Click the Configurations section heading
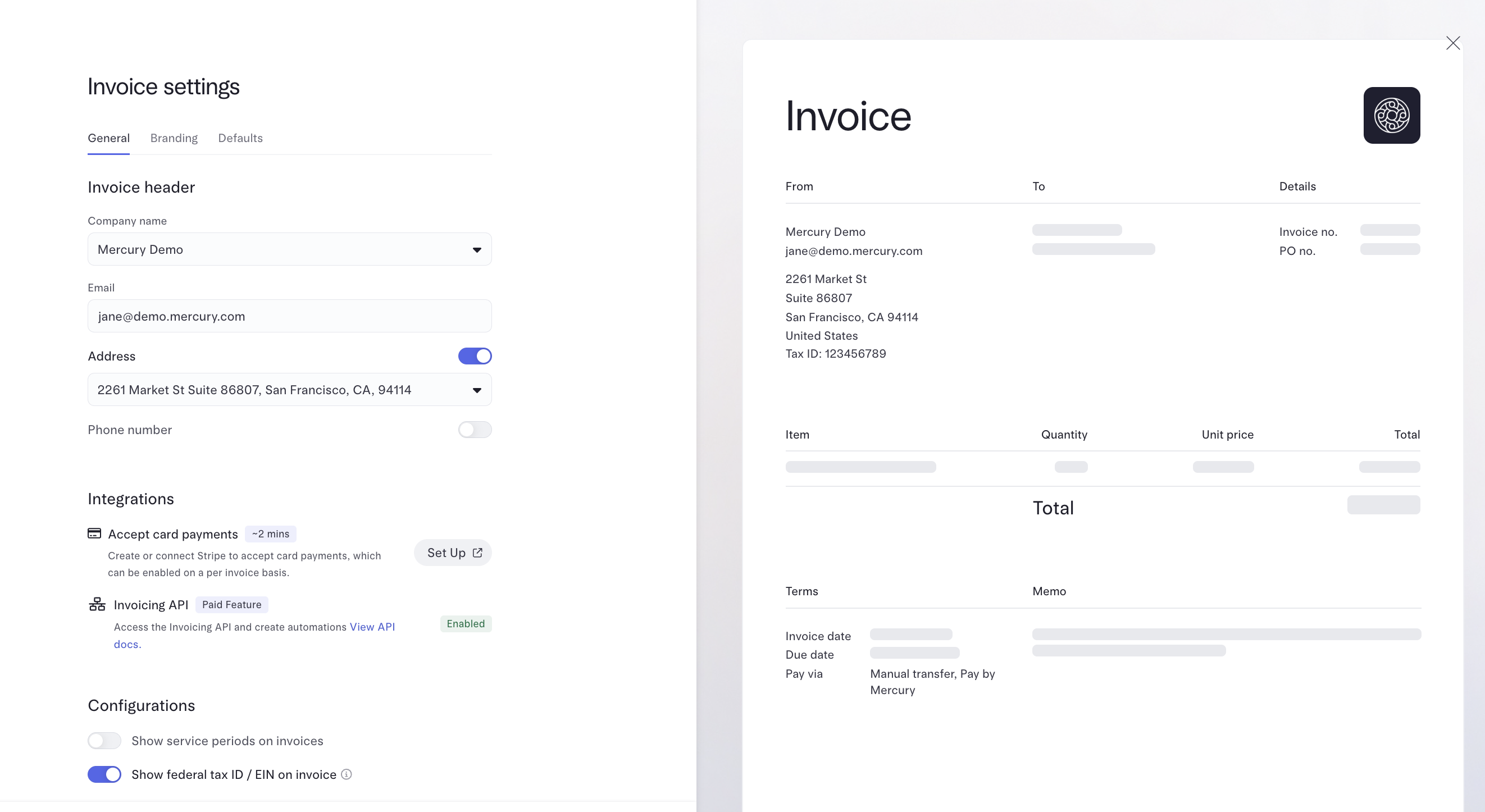Screen dimensions: 1485x812 coord(141,705)
